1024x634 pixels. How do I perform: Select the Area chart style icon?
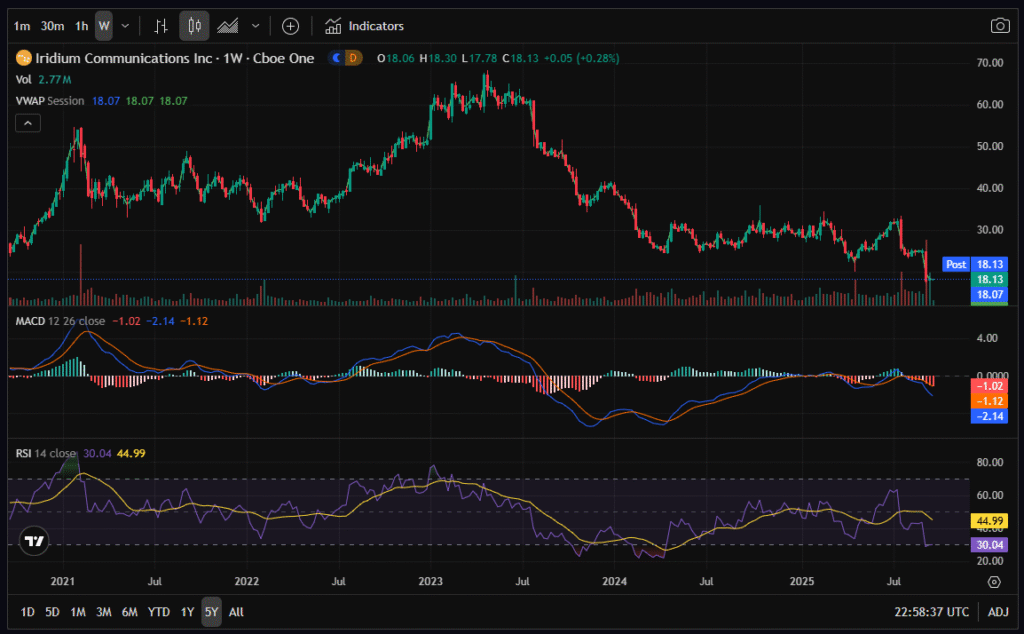pos(228,25)
